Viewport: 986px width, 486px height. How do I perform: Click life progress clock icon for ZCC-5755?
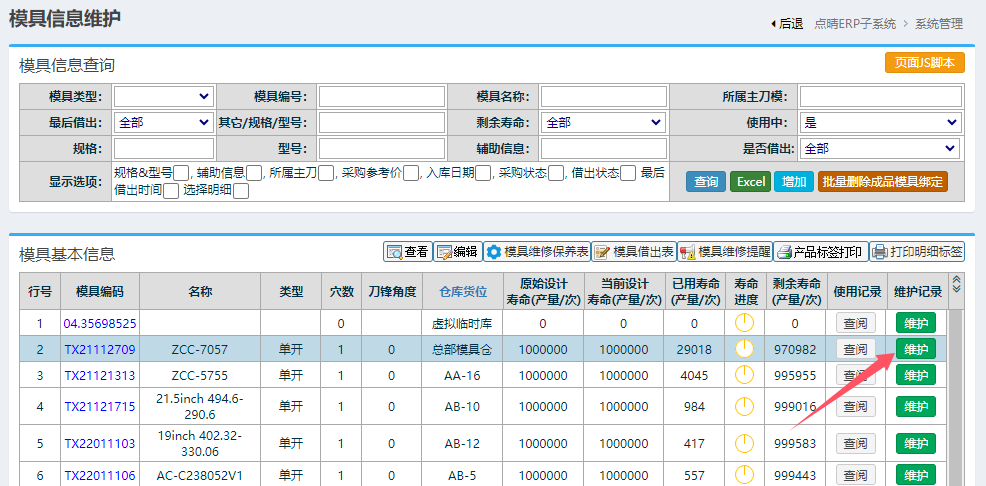[x=744, y=375]
